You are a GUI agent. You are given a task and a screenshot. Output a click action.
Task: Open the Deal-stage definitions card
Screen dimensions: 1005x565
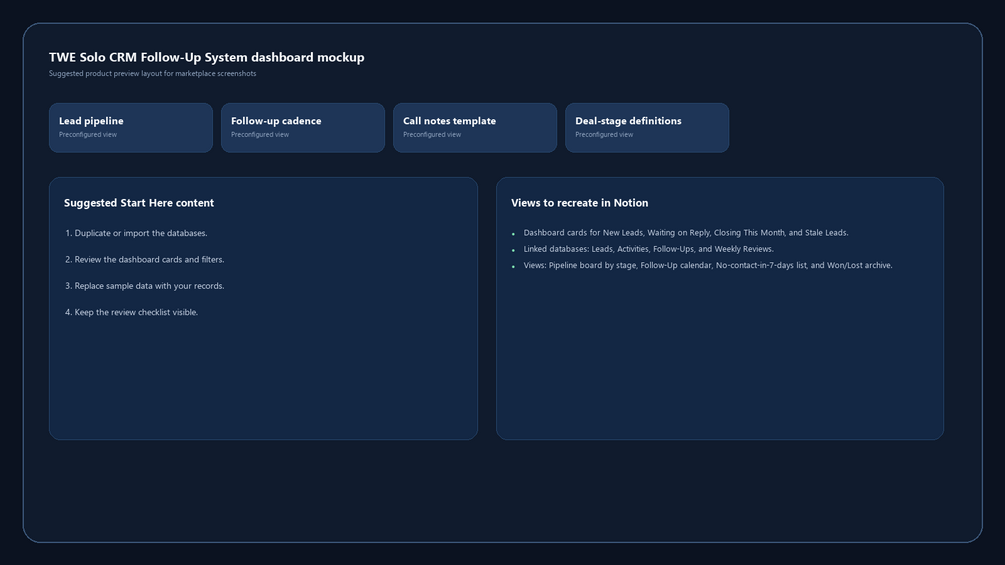point(647,127)
